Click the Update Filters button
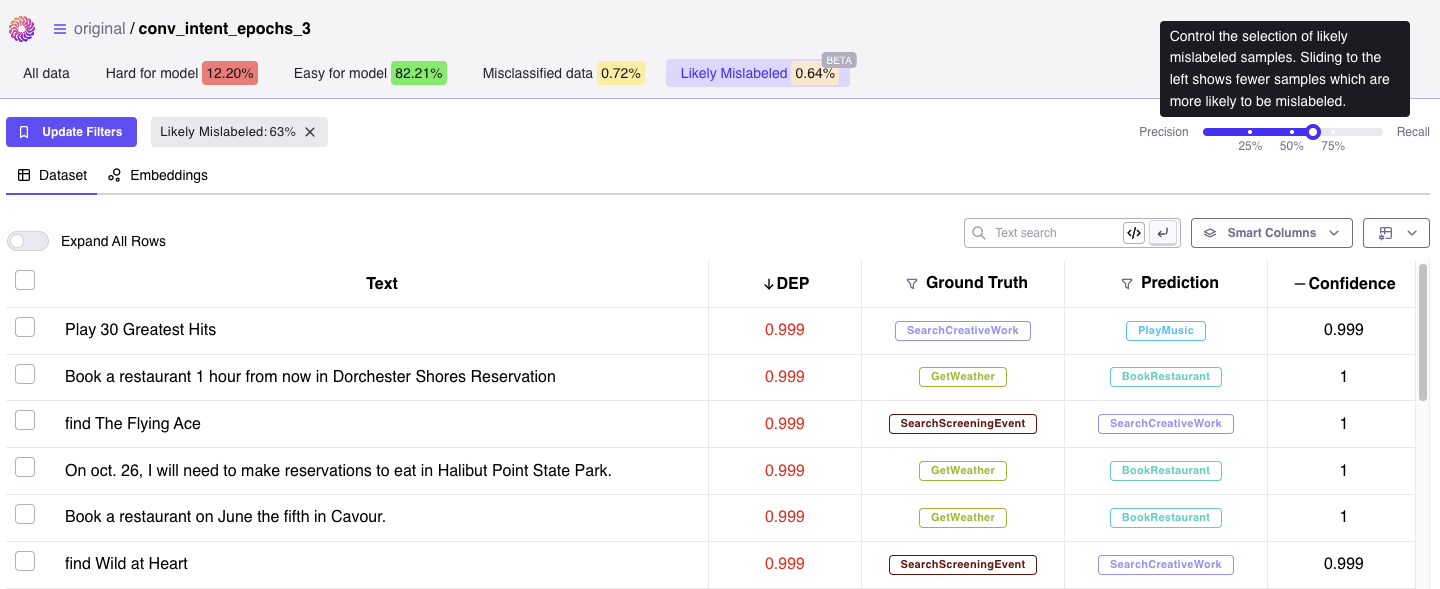 pos(71,132)
